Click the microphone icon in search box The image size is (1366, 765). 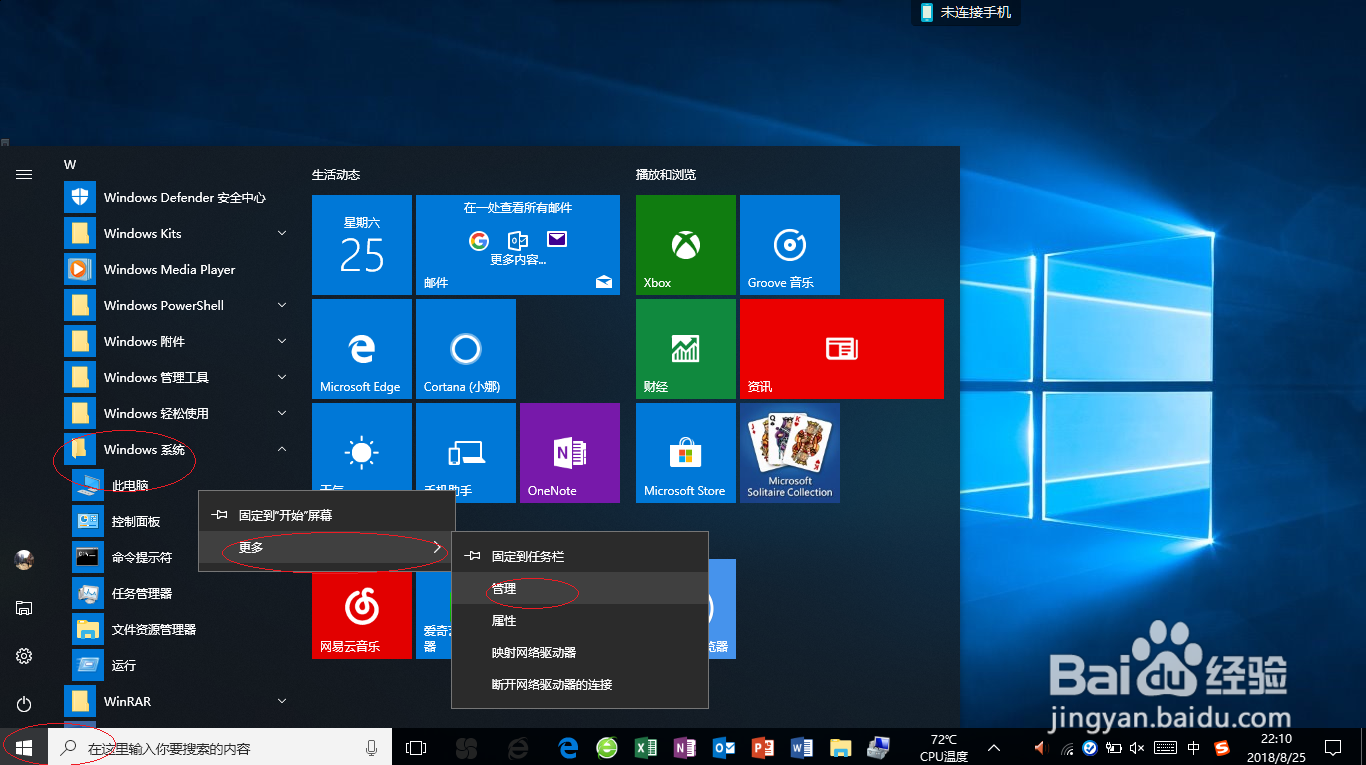click(x=371, y=747)
